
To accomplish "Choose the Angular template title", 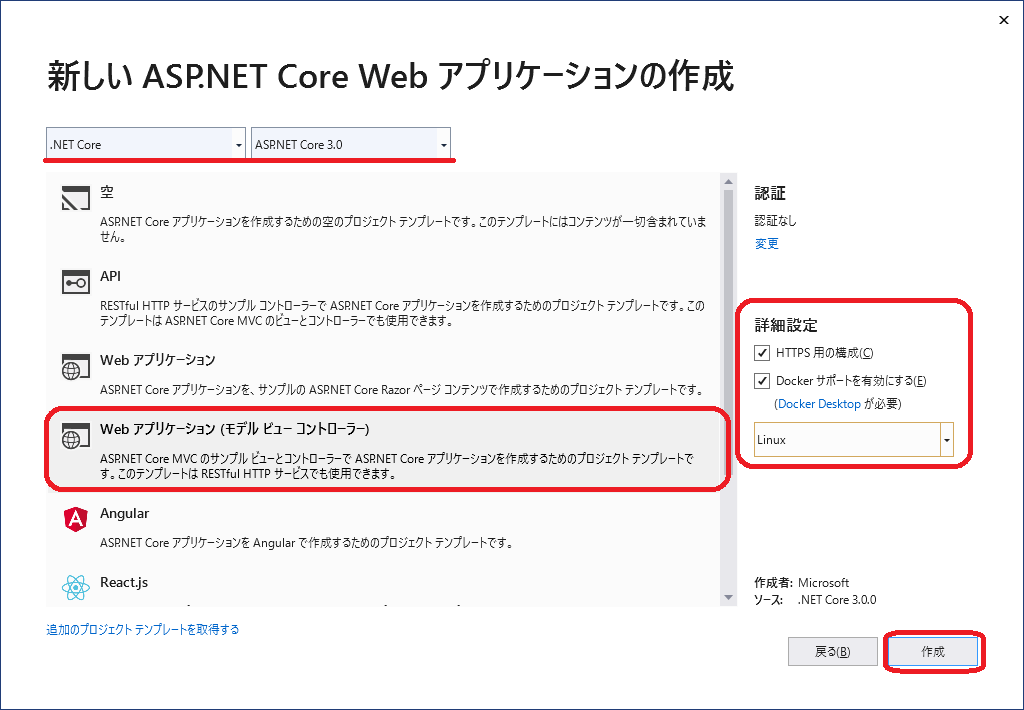I will click(x=125, y=513).
